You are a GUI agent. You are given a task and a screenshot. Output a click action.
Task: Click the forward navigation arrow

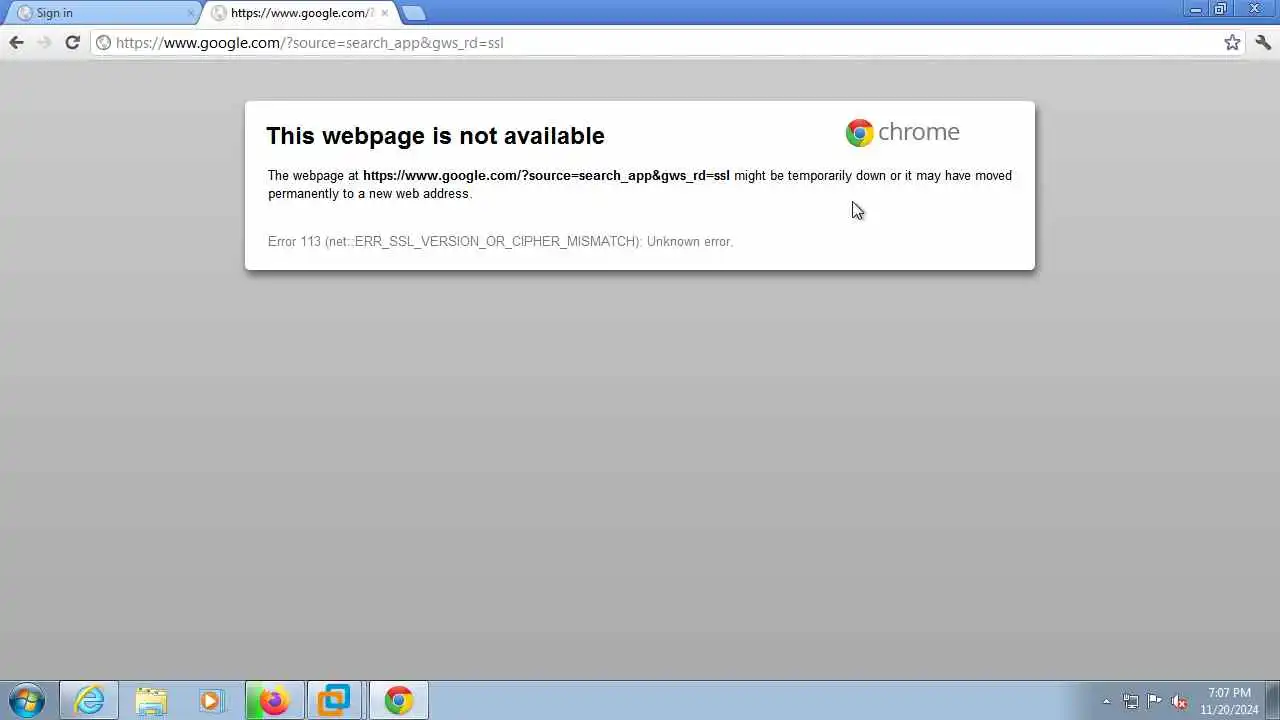click(44, 42)
